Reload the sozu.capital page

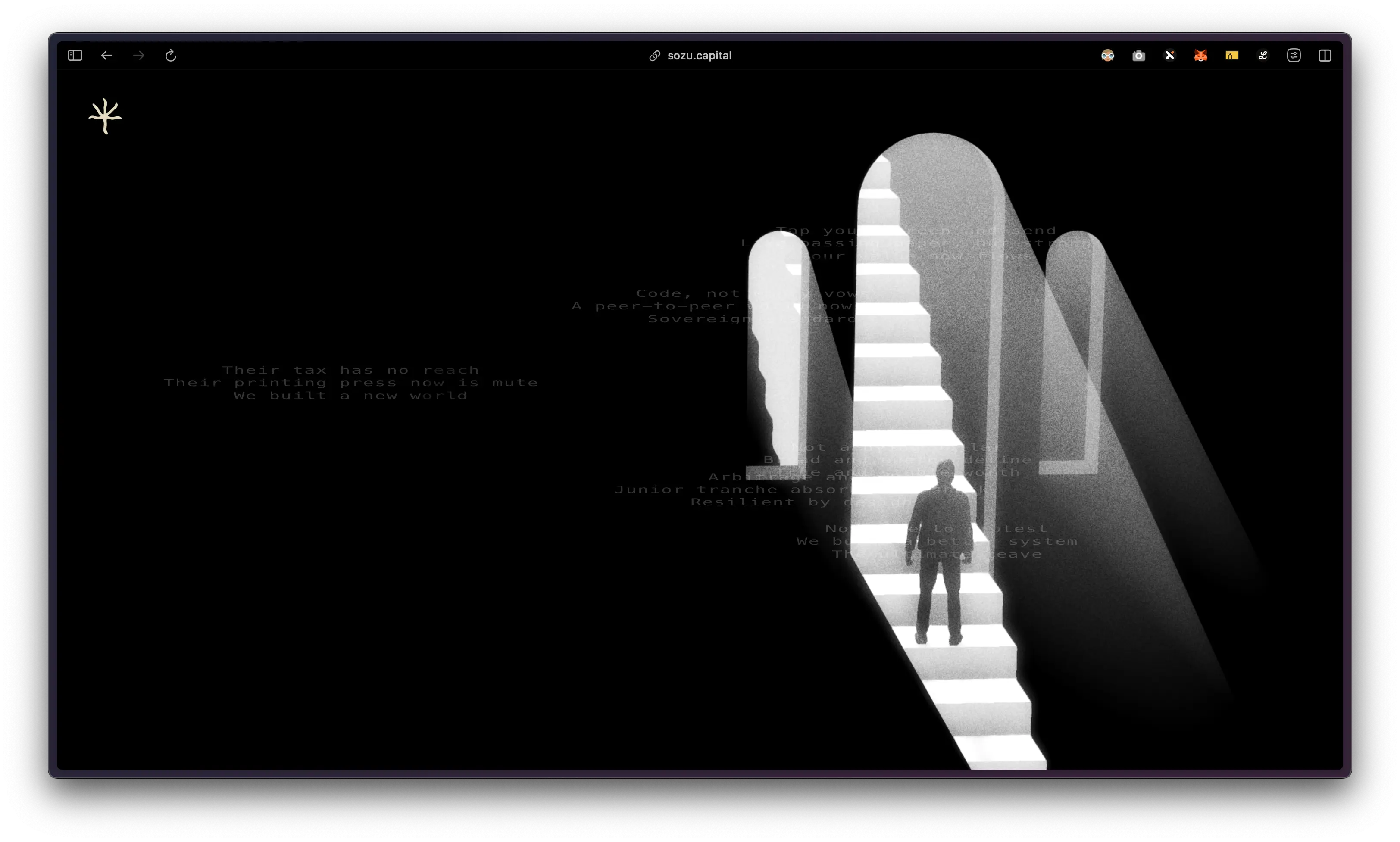coord(171,56)
